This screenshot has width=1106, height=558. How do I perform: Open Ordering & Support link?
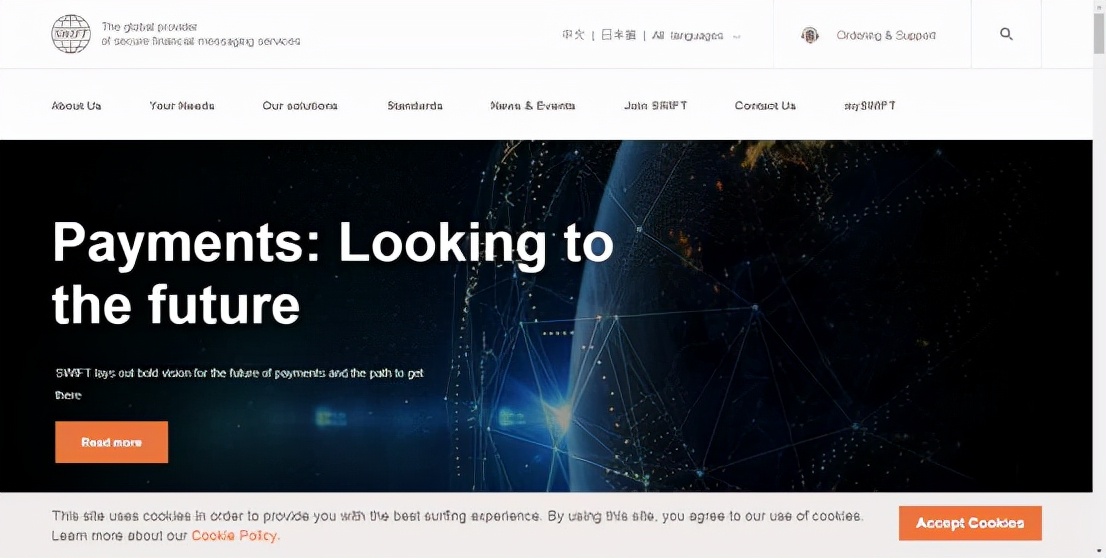[886, 35]
